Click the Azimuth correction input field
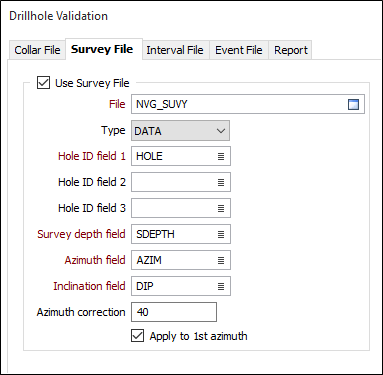Screen dimensions: 383x375 coord(174,312)
